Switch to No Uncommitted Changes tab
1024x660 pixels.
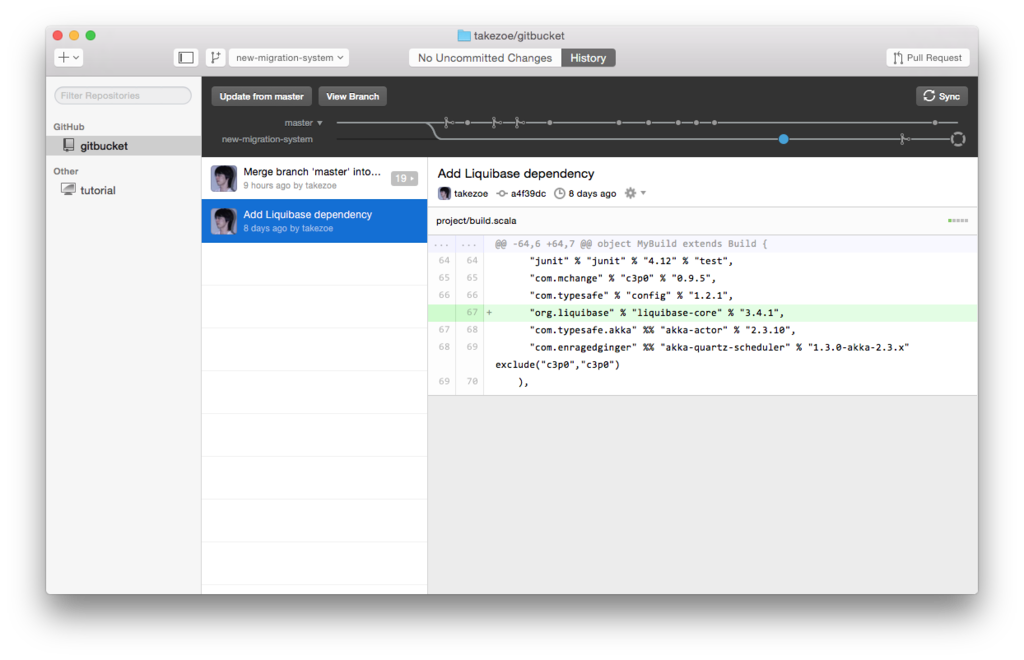485,58
